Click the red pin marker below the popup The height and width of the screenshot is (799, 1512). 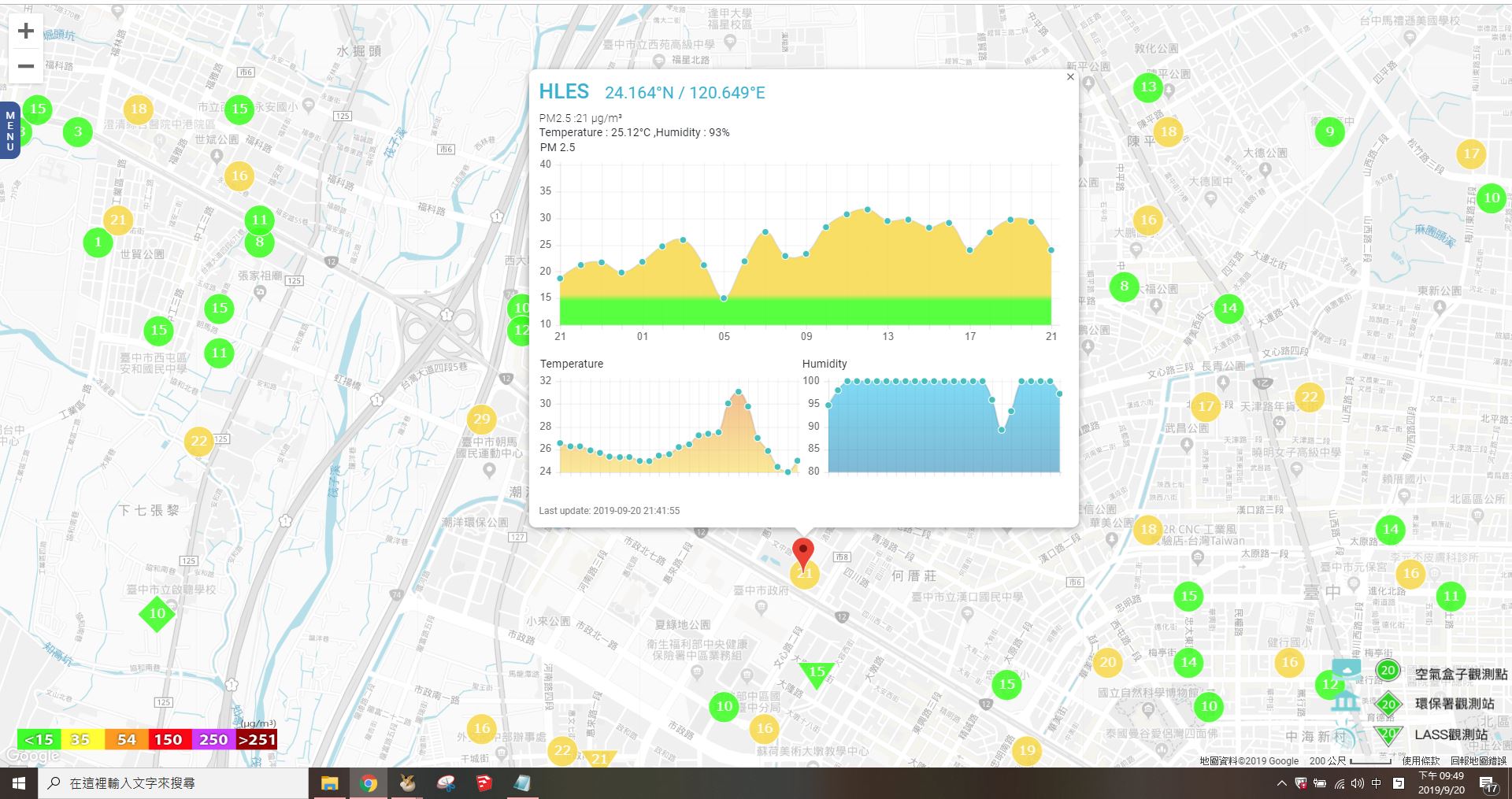[803, 554]
